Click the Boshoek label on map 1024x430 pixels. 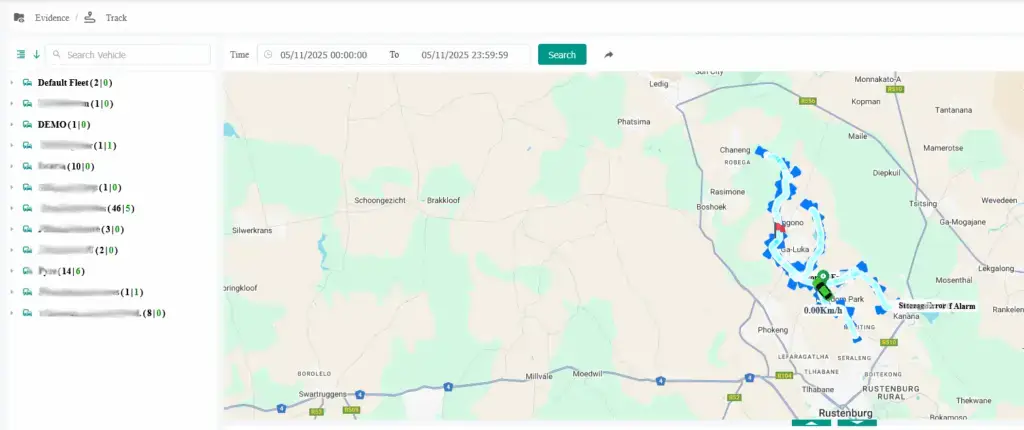711,207
